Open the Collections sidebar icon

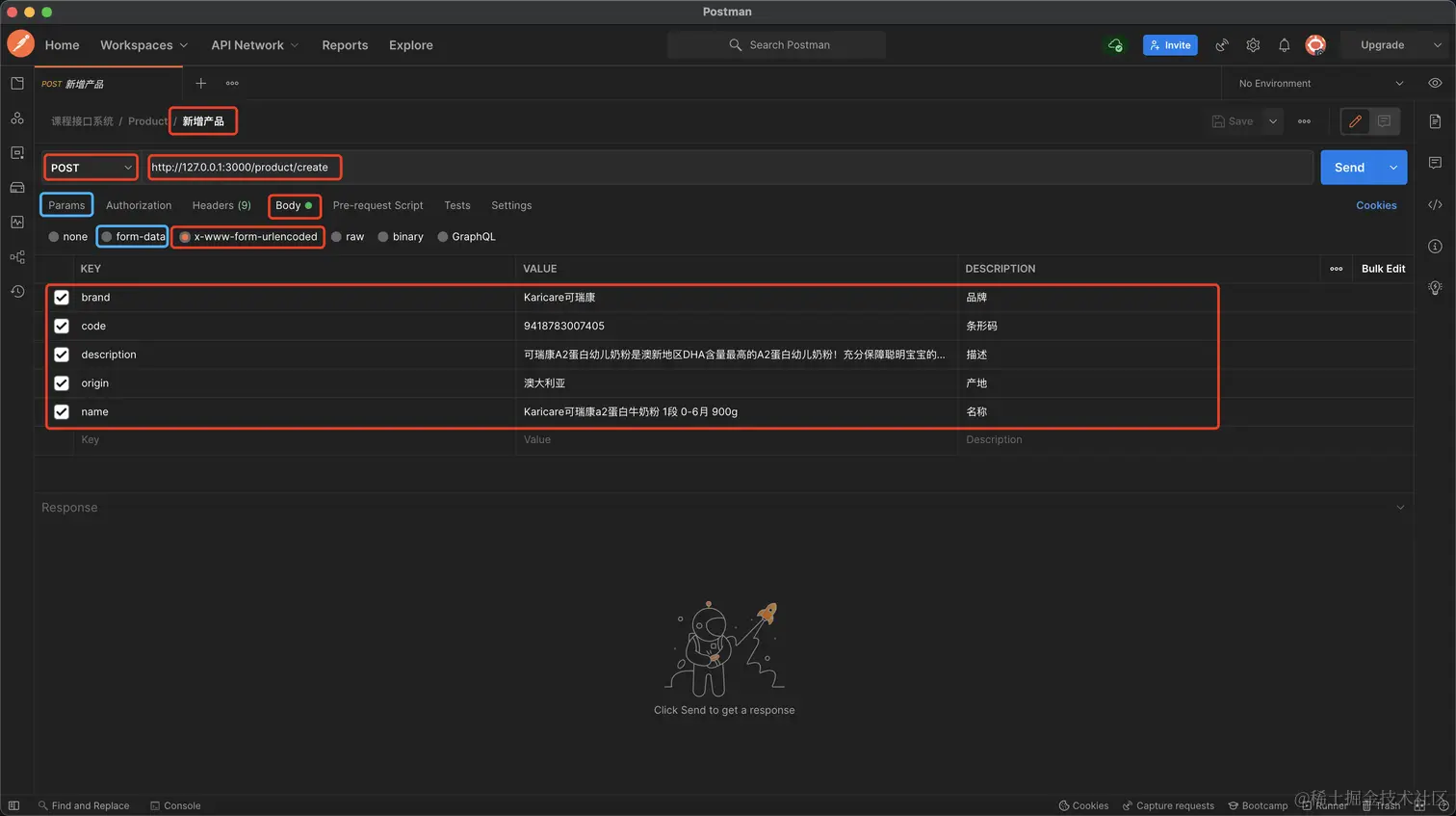coord(17,84)
